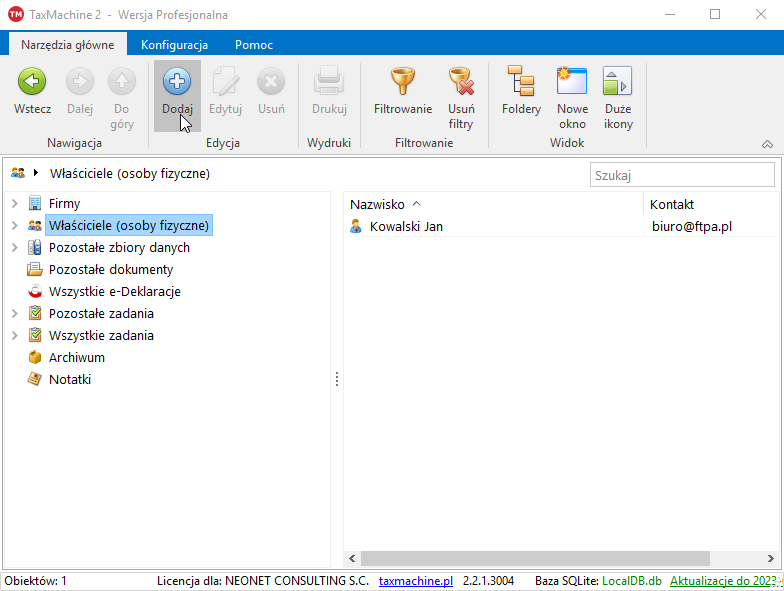
Task: Open the Filtrowanie funnel tool
Action: 402,83
